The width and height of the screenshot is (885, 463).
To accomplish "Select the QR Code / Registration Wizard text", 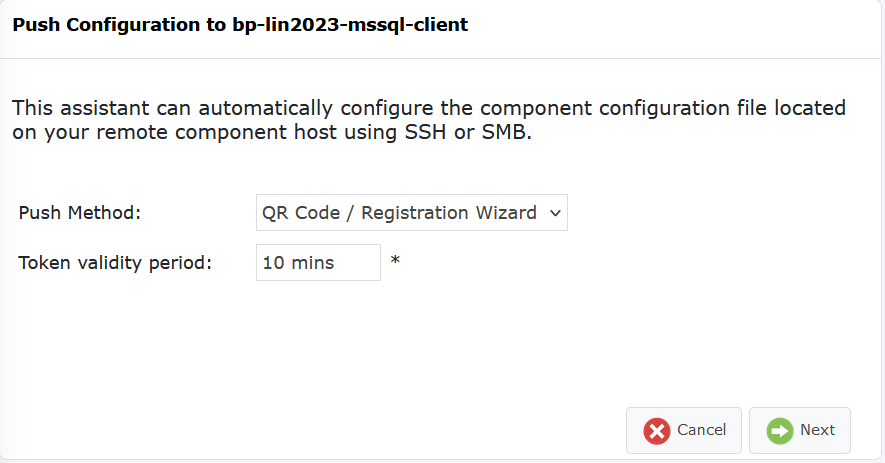I will (399, 213).
